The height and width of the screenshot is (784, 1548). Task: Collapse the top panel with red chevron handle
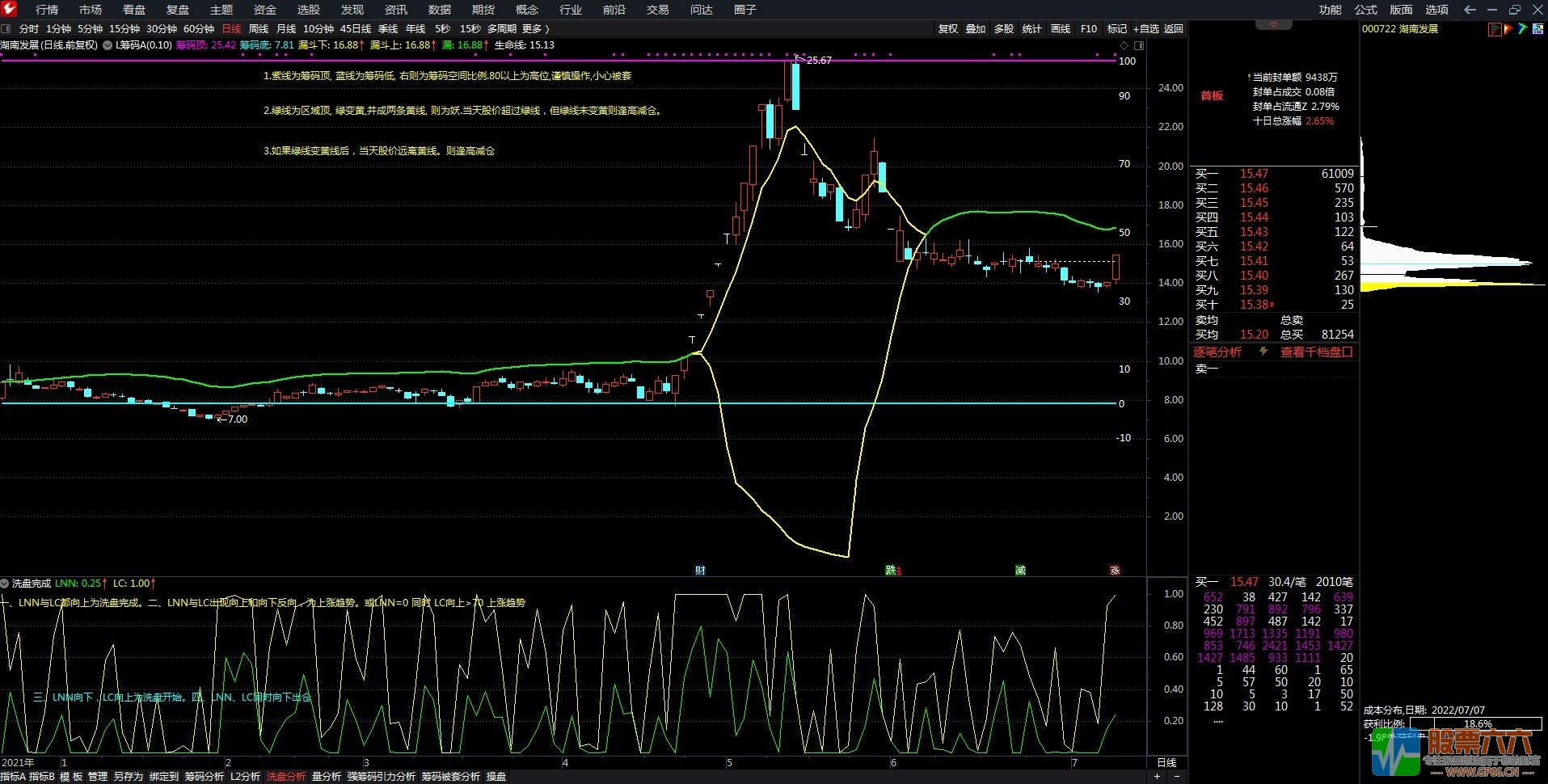click(1274, 25)
